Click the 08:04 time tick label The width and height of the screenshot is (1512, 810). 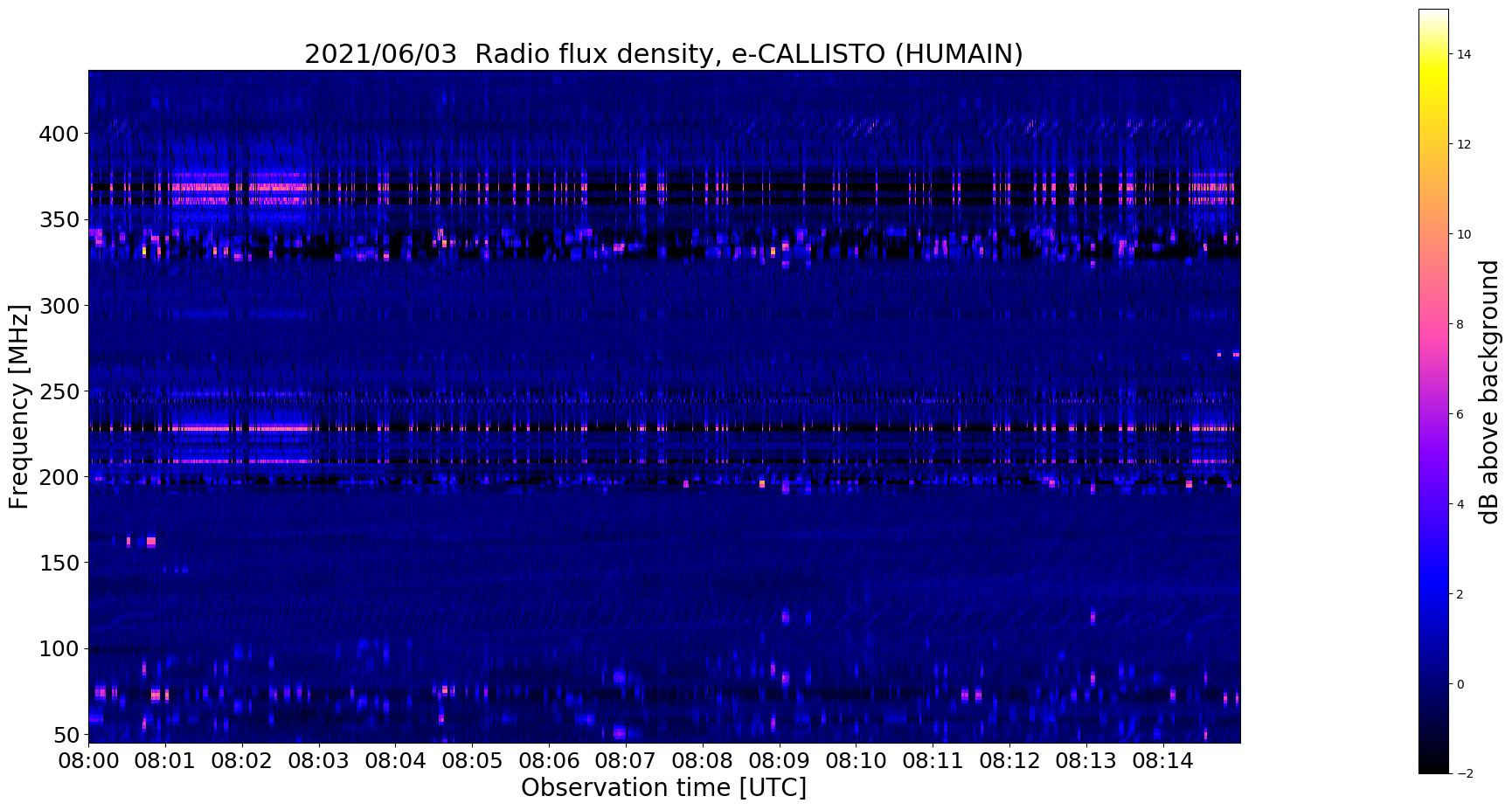click(x=395, y=761)
